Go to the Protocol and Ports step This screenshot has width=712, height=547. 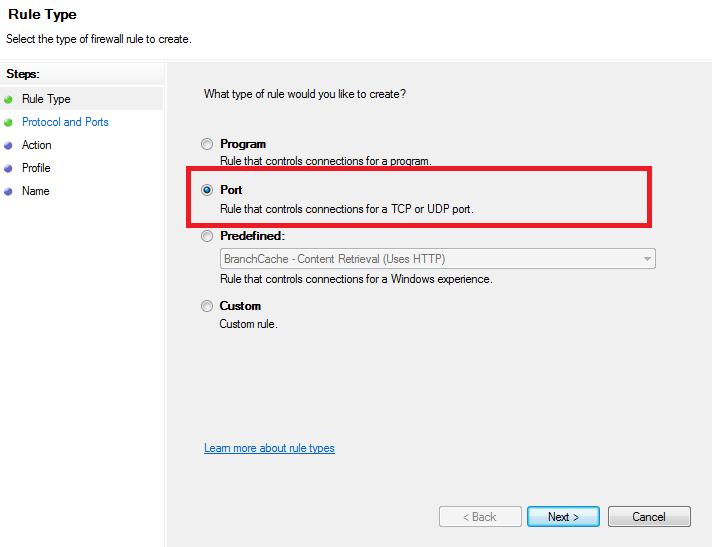[65, 122]
